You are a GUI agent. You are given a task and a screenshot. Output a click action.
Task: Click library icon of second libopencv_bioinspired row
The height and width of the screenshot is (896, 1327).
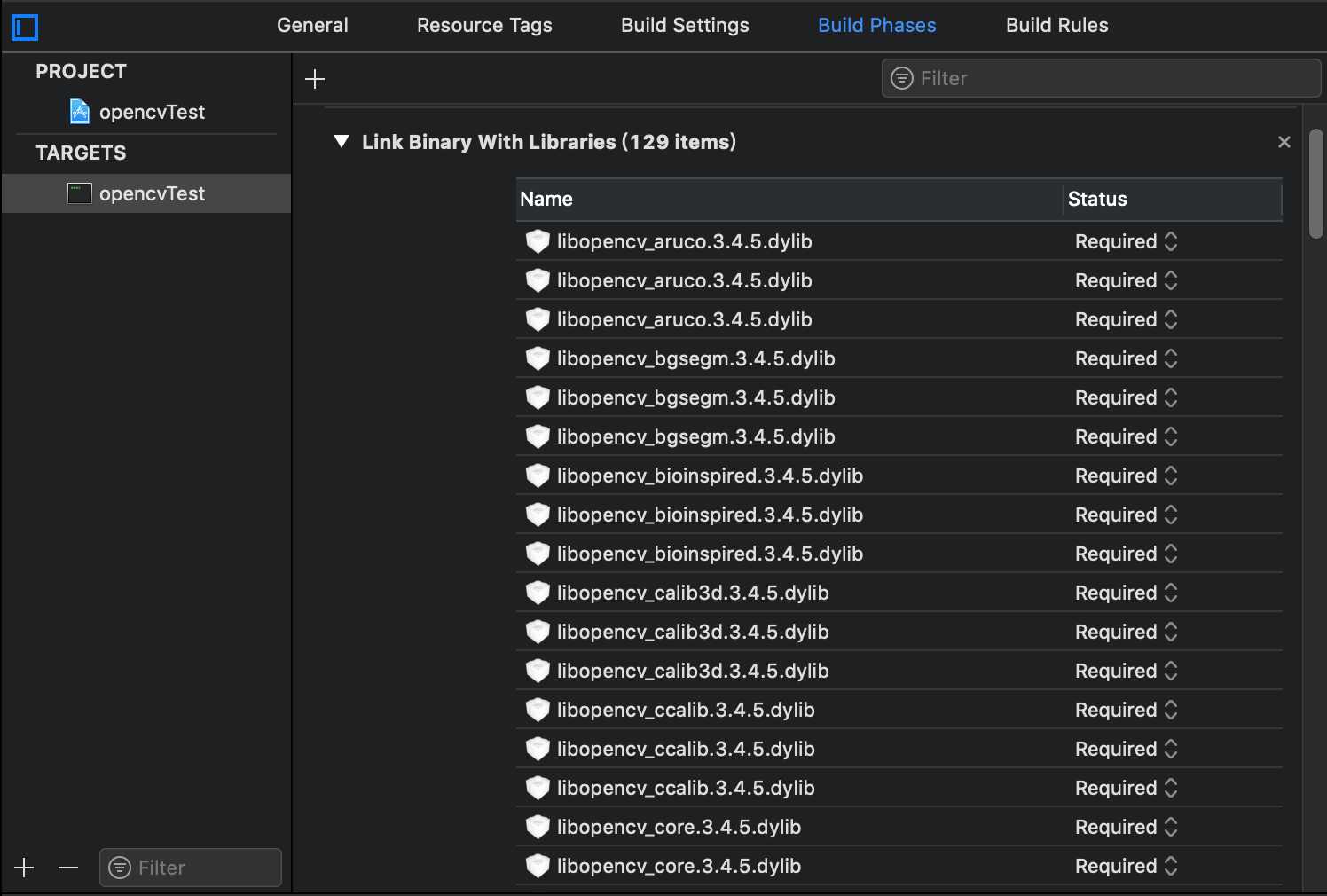538,515
